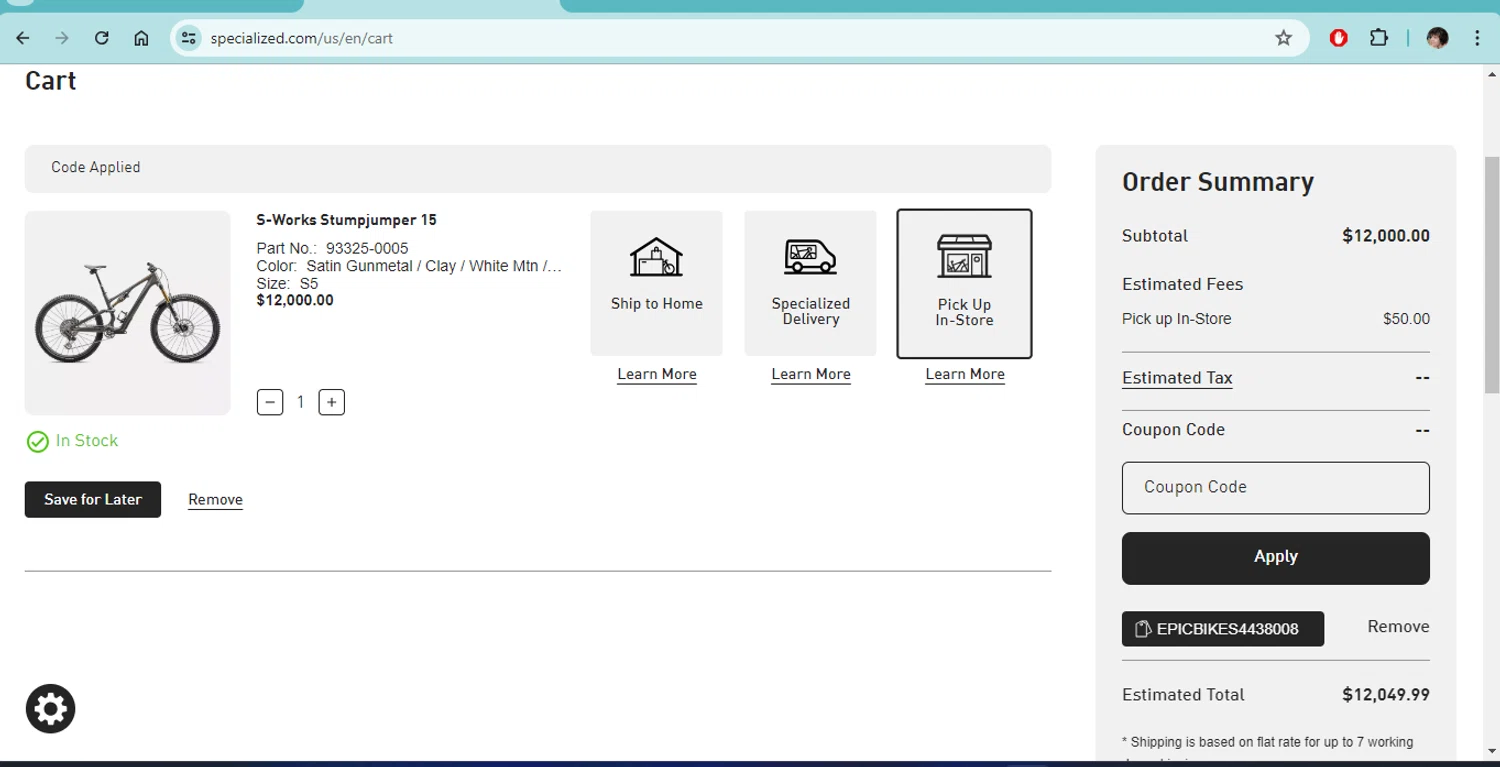Remove the applied EPICBIKES4438008 coupon
The width and height of the screenshot is (1500, 767).
pyautogui.click(x=1398, y=627)
